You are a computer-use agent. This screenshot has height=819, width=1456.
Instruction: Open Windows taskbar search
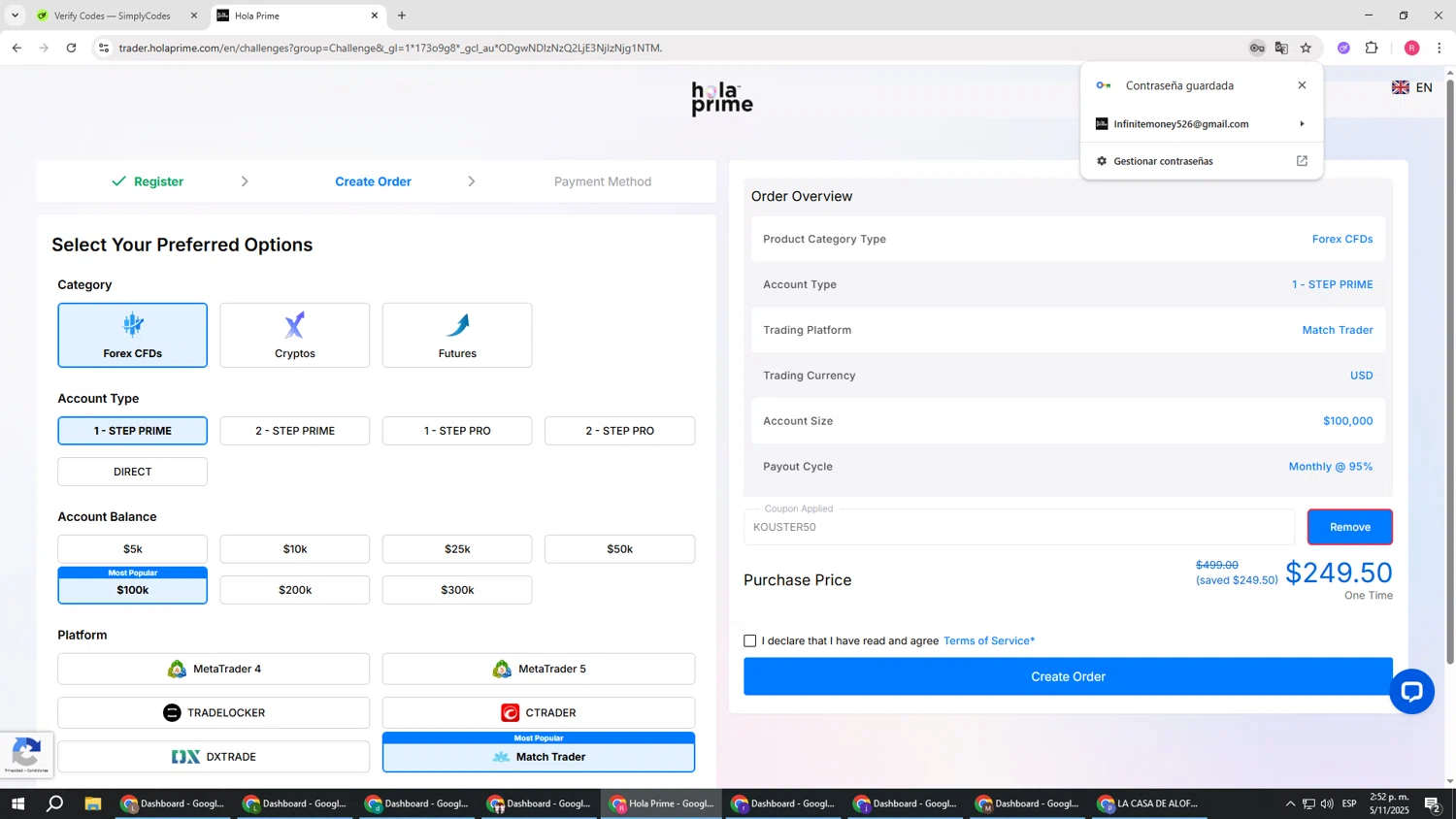[x=55, y=803]
